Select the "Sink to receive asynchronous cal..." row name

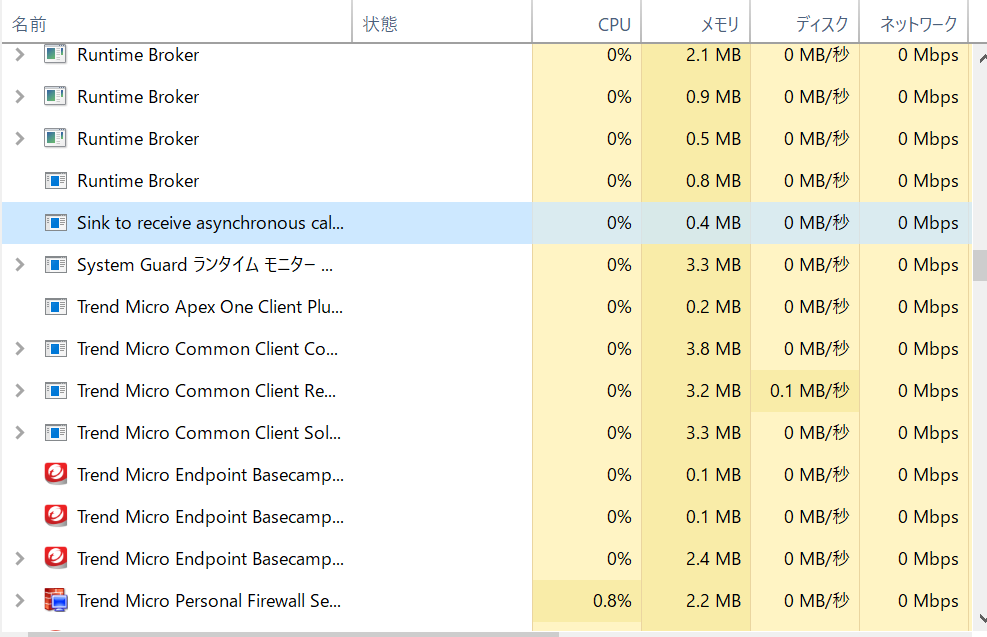pos(210,223)
